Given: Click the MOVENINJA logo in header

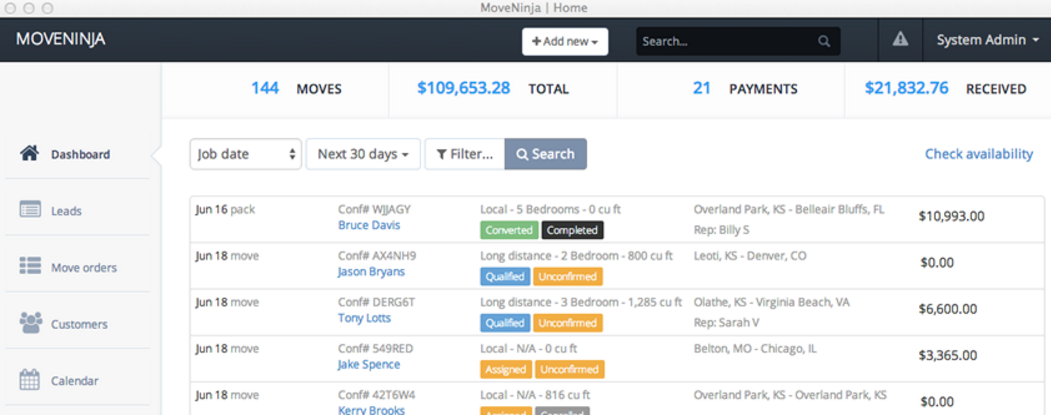Looking at the screenshot, I should tap(61, 40).
